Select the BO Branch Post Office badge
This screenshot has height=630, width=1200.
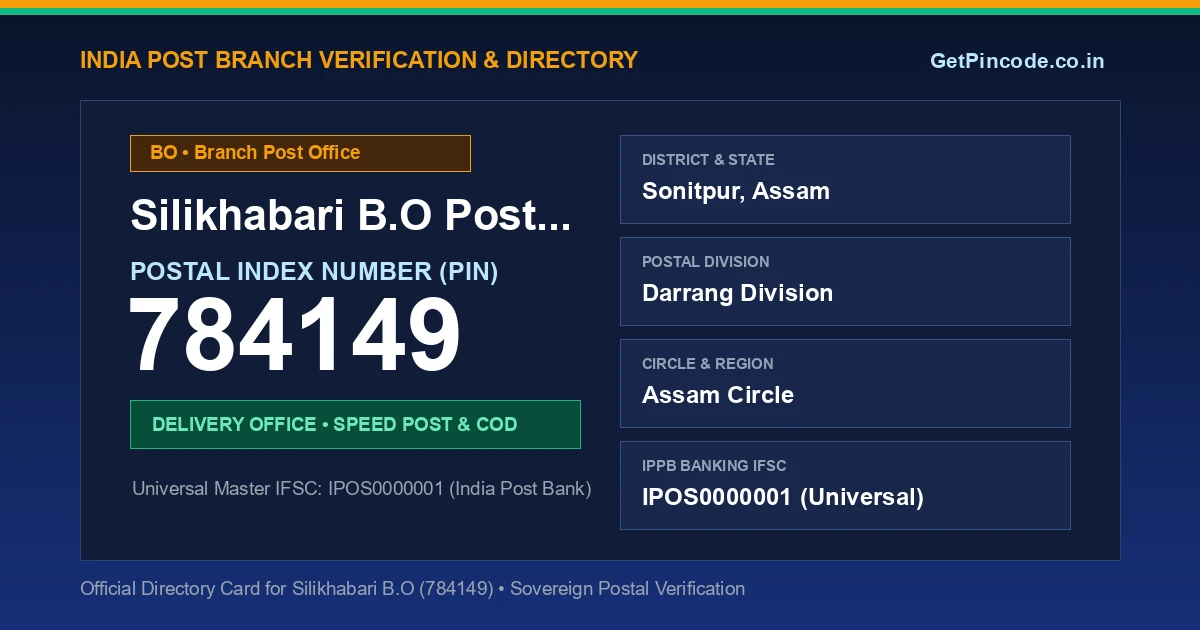[x=300, y=153]
